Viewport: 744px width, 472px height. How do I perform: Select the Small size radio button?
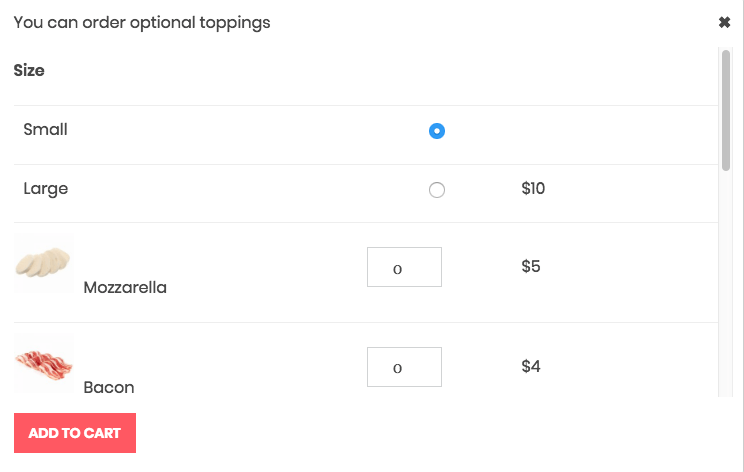(436, 131)
